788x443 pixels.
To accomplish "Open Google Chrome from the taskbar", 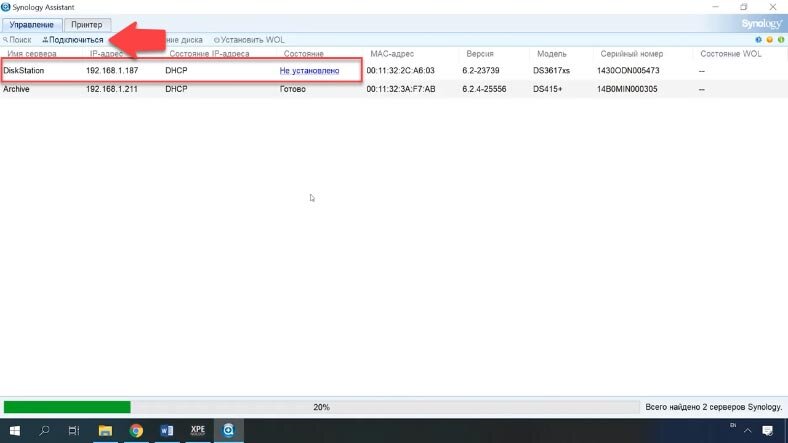I will pos(136,430).
